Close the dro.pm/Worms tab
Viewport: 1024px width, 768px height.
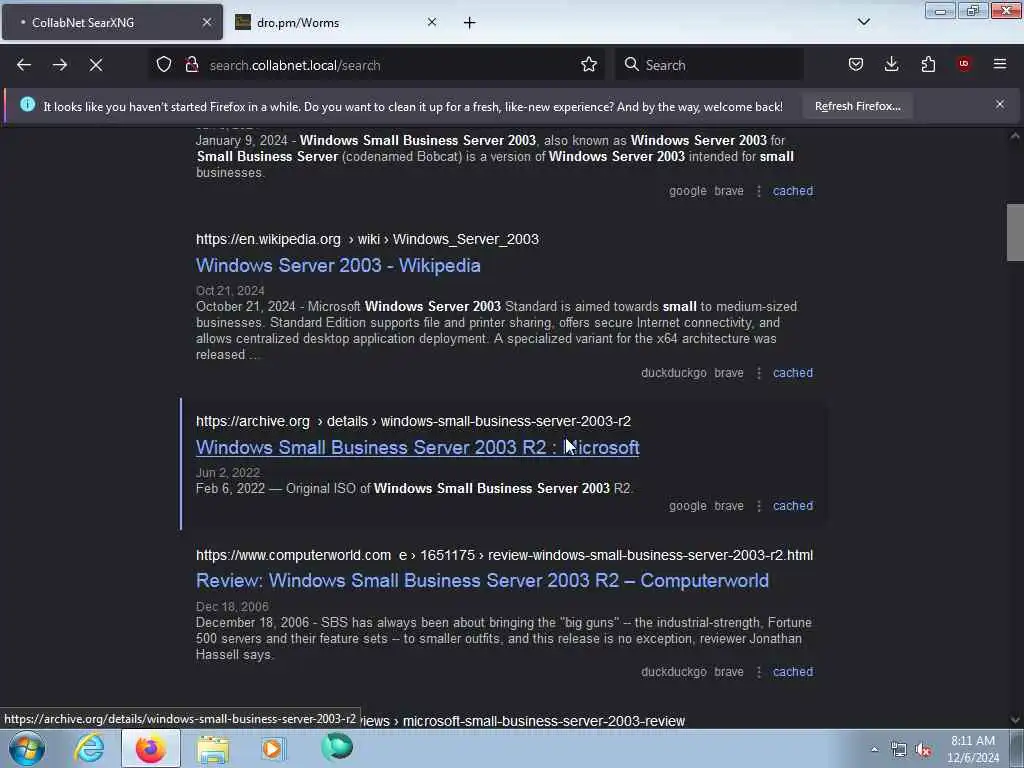432,22
